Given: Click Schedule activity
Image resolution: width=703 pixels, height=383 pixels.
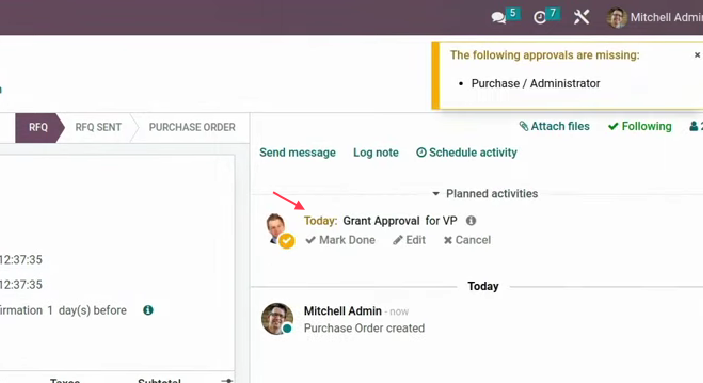Looking at the screenshot, I should click(x=467, y=152).
